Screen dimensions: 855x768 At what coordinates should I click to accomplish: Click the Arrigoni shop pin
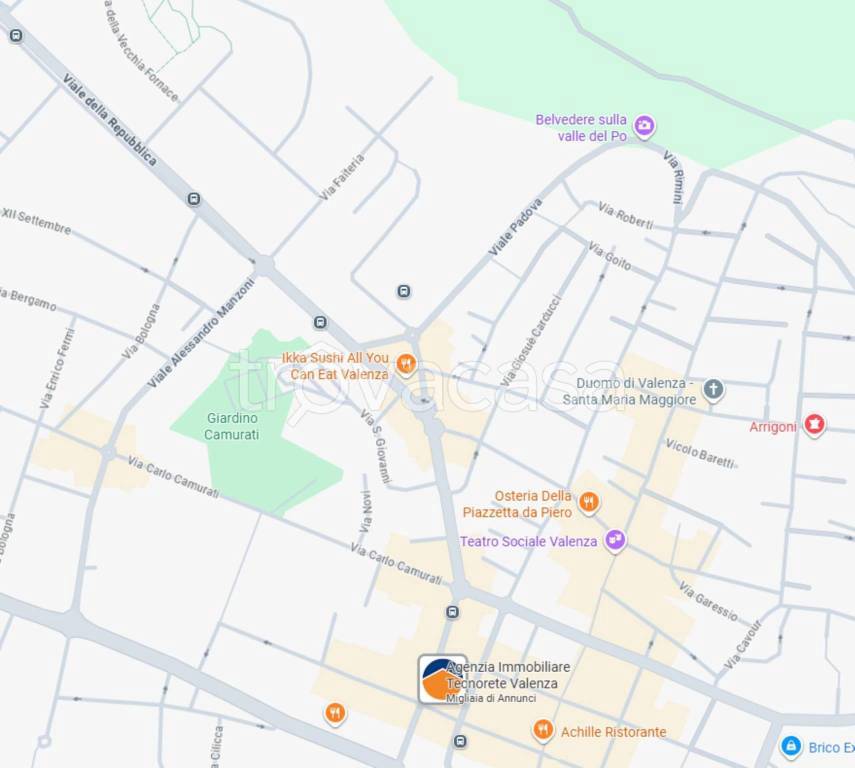(814, 424)
